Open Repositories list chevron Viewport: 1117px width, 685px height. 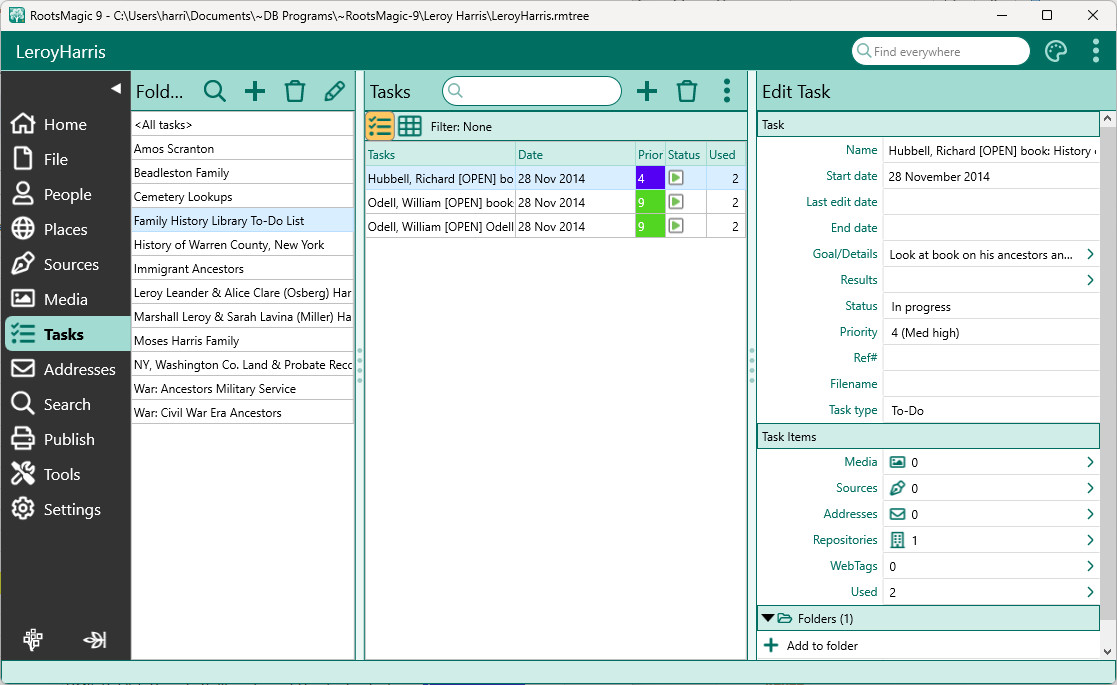1090,540
